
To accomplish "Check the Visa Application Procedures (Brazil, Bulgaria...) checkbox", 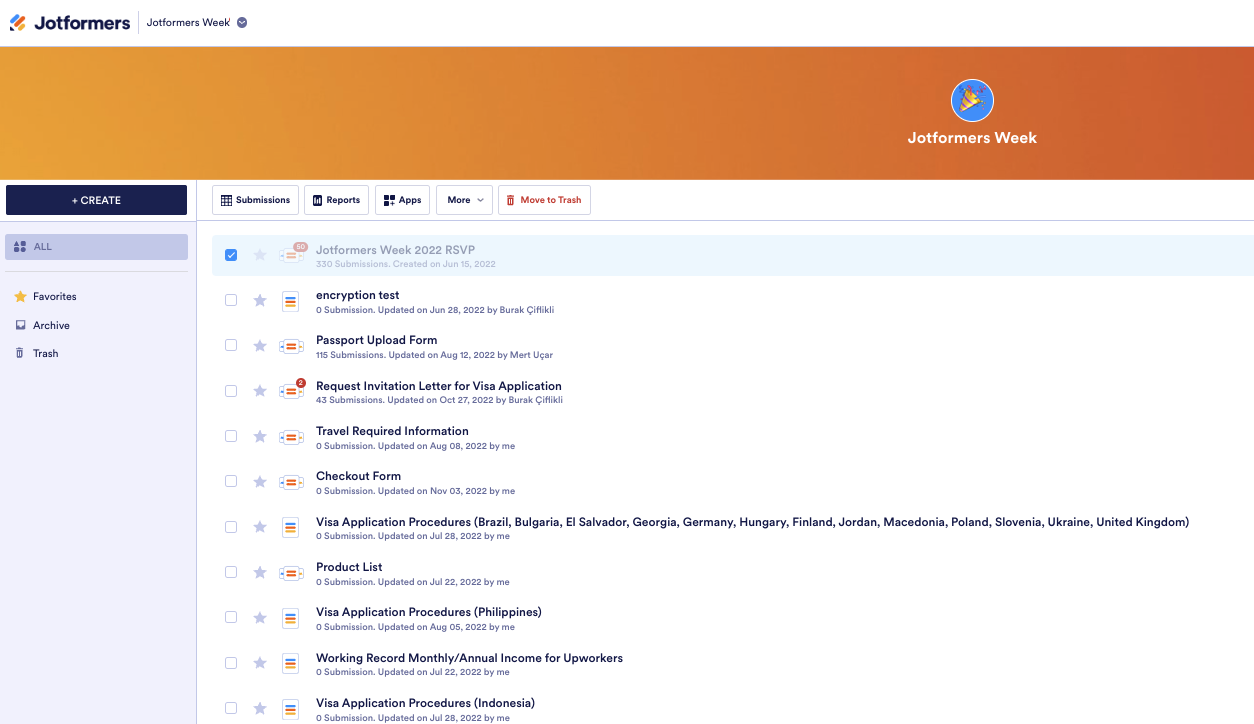I will pyautogui.click(x=231, y=527).
